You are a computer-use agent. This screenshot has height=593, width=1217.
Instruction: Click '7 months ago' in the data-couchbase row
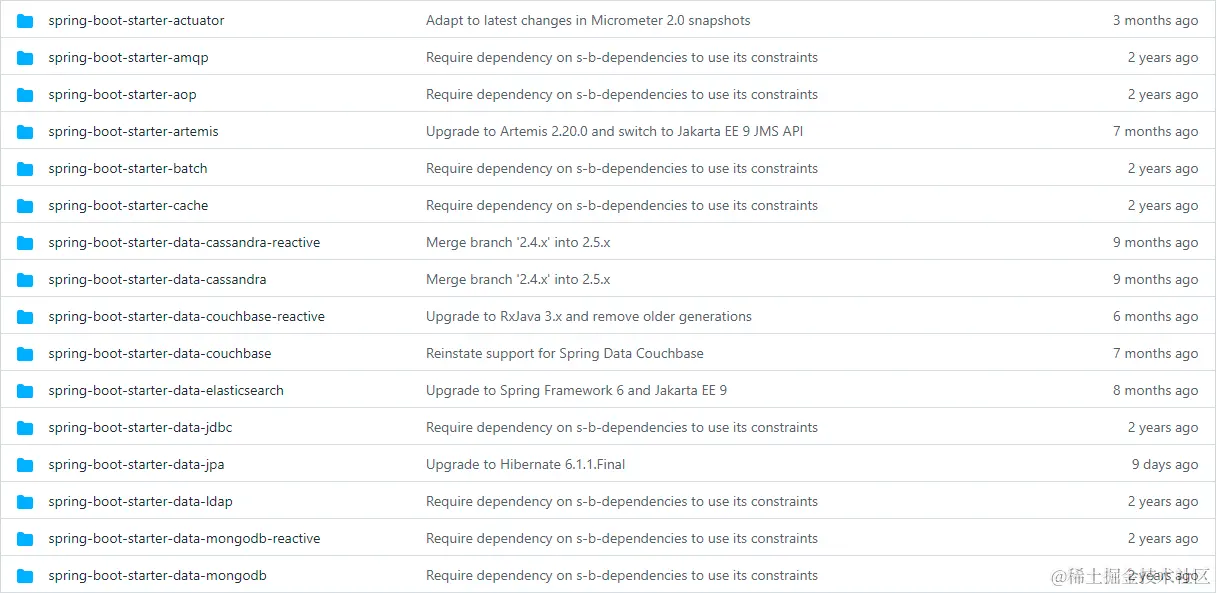click(x=1155, y=354)
